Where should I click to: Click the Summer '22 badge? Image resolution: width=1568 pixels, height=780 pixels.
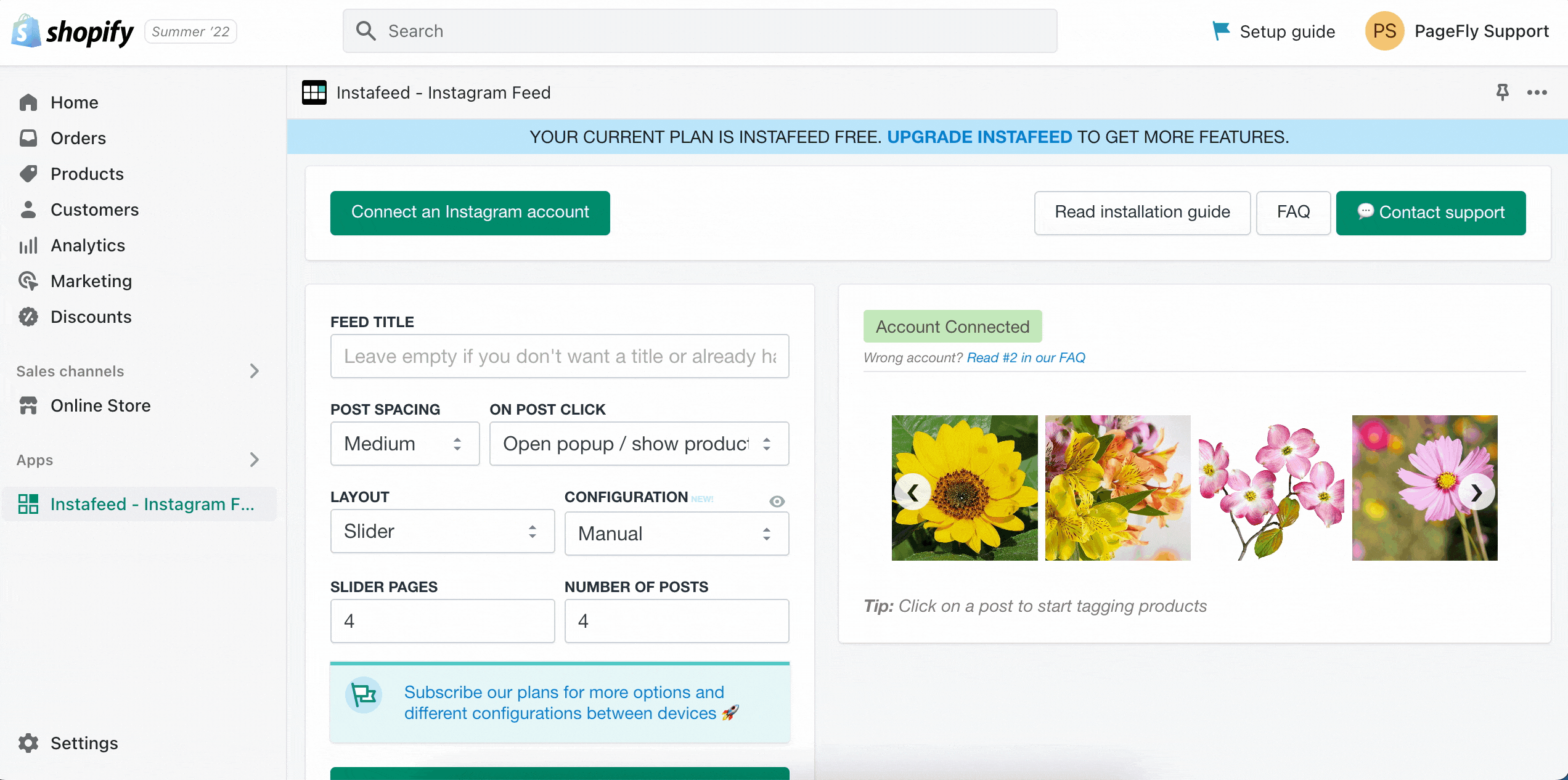click(x=190, y=31)
